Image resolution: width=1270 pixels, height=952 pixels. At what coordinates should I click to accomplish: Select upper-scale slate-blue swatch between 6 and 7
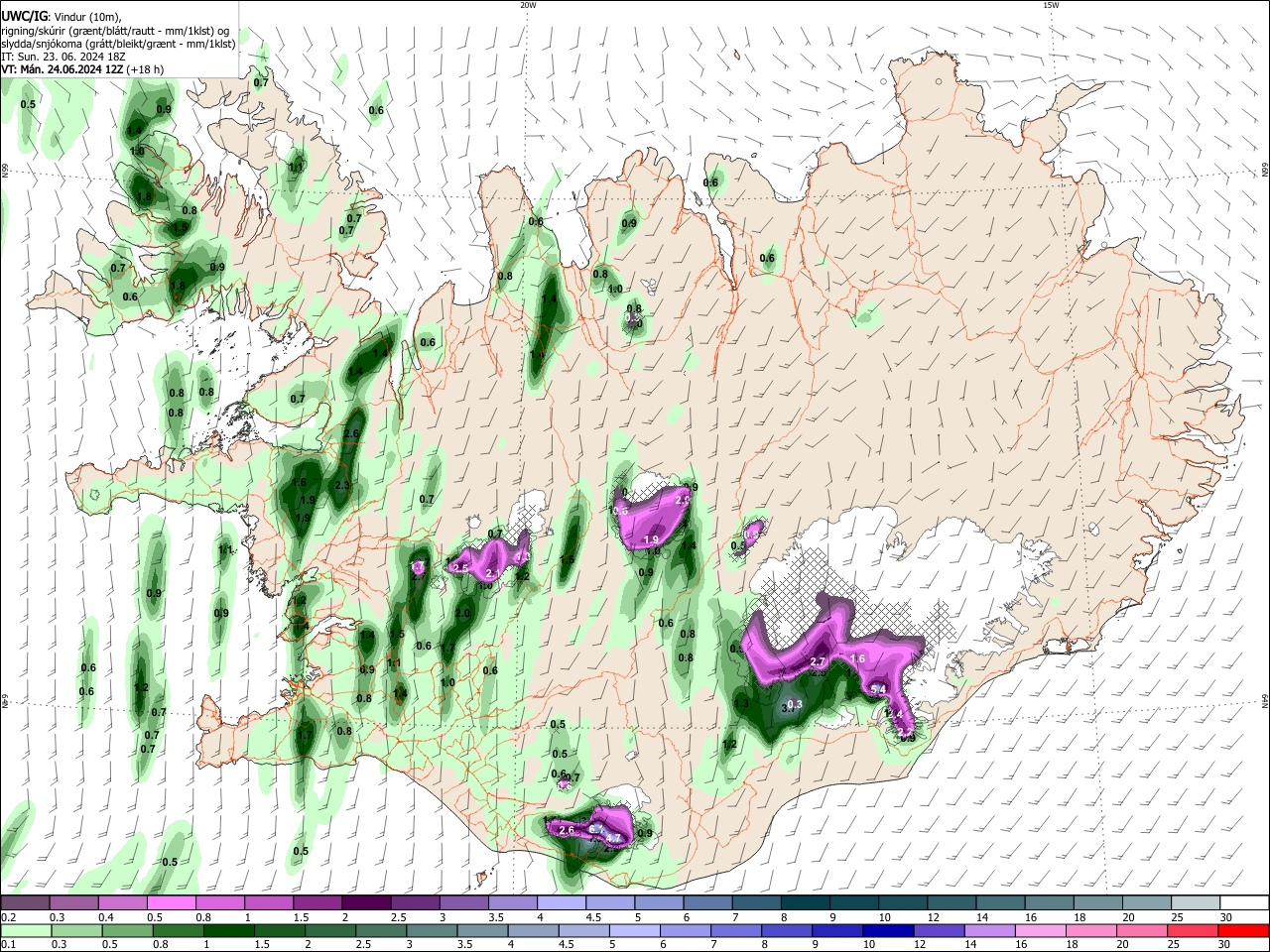click(708, 902)
